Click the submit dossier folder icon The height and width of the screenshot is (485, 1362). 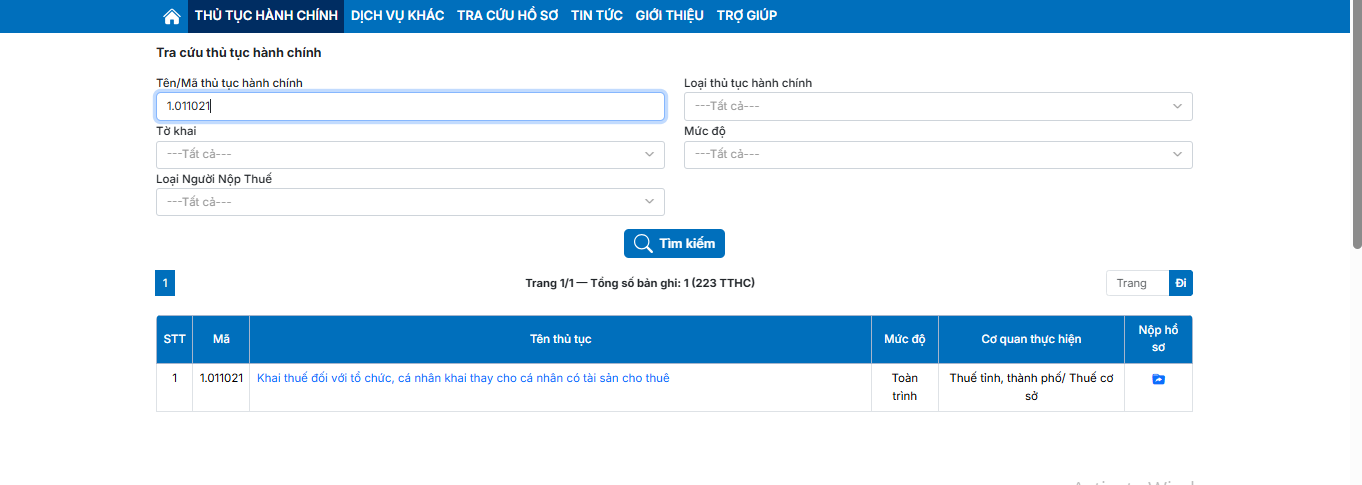(x=1158, y=379)
